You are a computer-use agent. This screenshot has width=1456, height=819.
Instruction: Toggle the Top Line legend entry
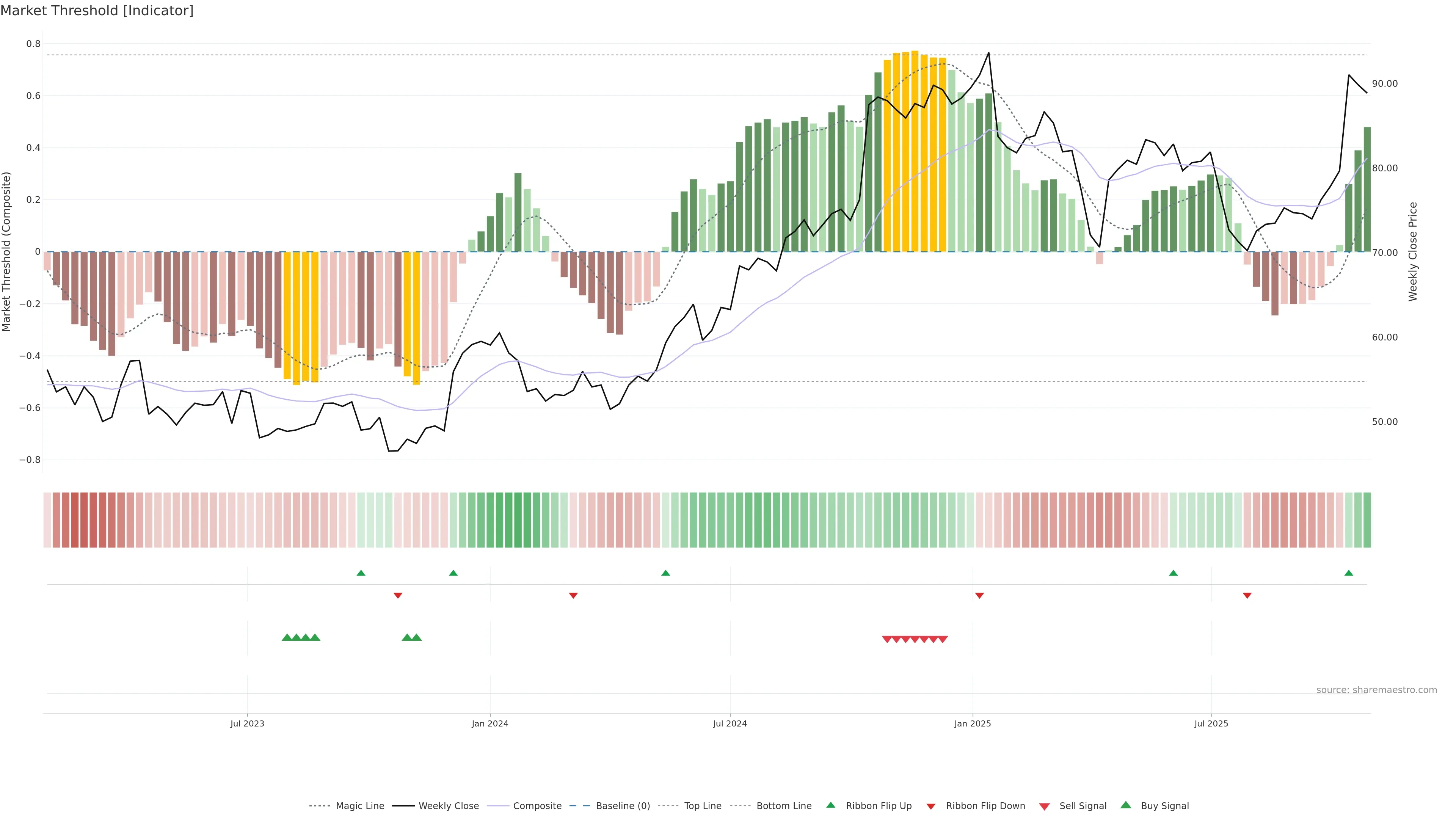click(x=703, y=806)
